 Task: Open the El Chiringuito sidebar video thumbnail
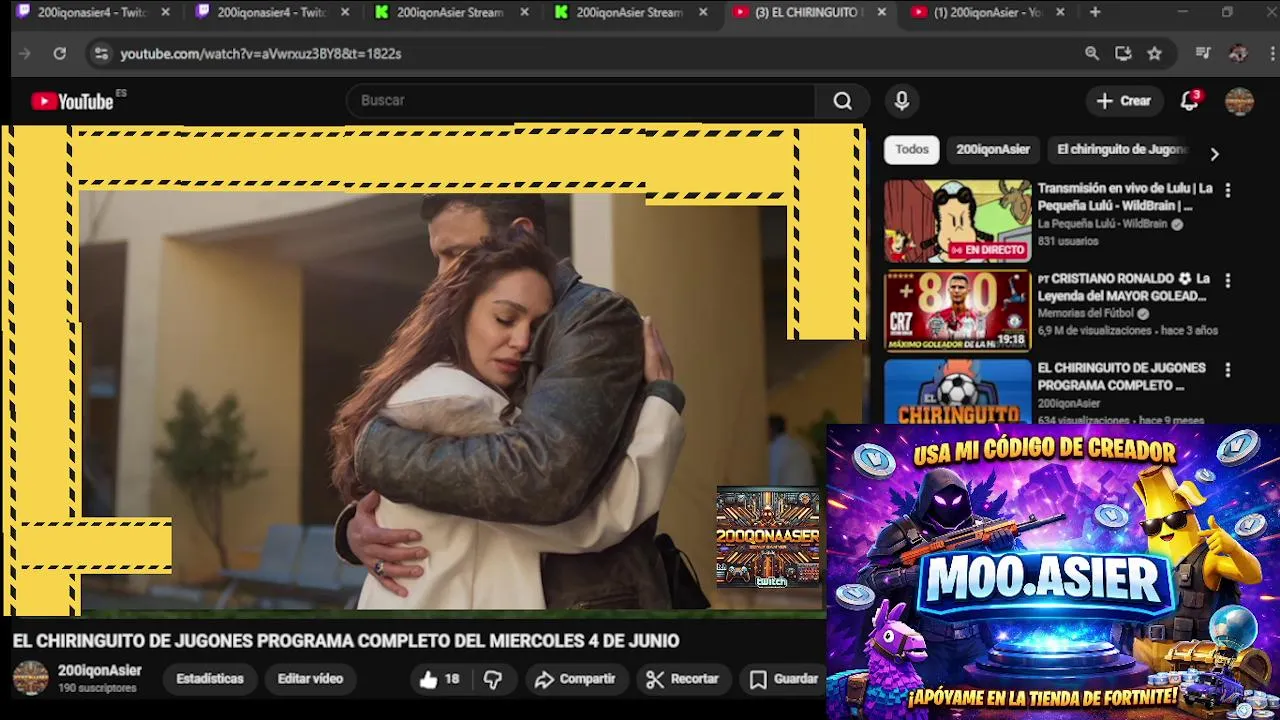957,391
